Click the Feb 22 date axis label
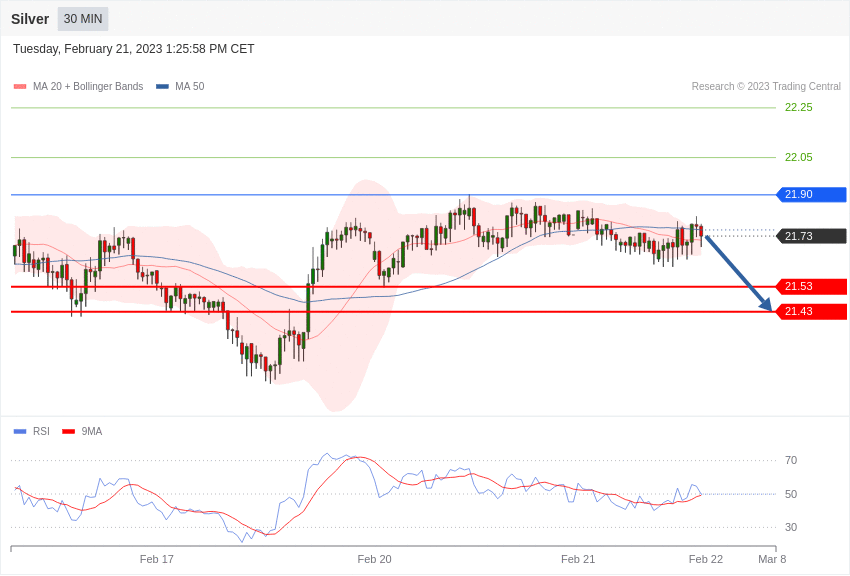850x576 pixels. click(x=706, y=559)
